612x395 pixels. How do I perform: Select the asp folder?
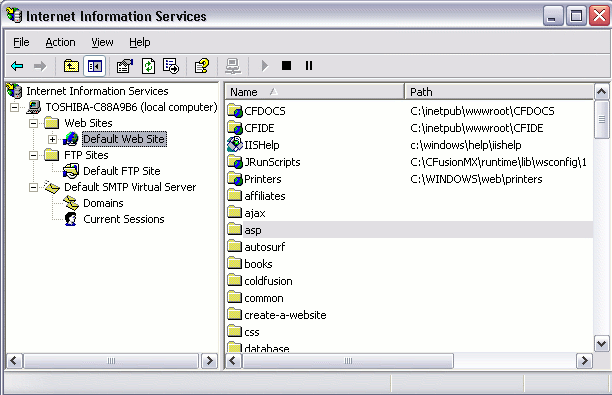tap(253, 230)
